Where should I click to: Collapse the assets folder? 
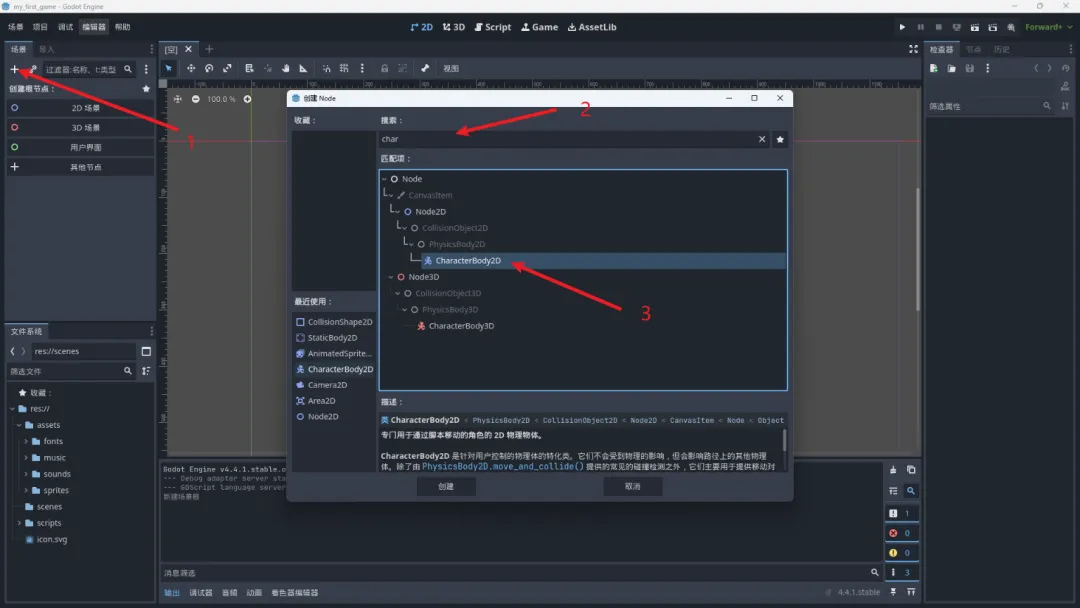[19, 425]
